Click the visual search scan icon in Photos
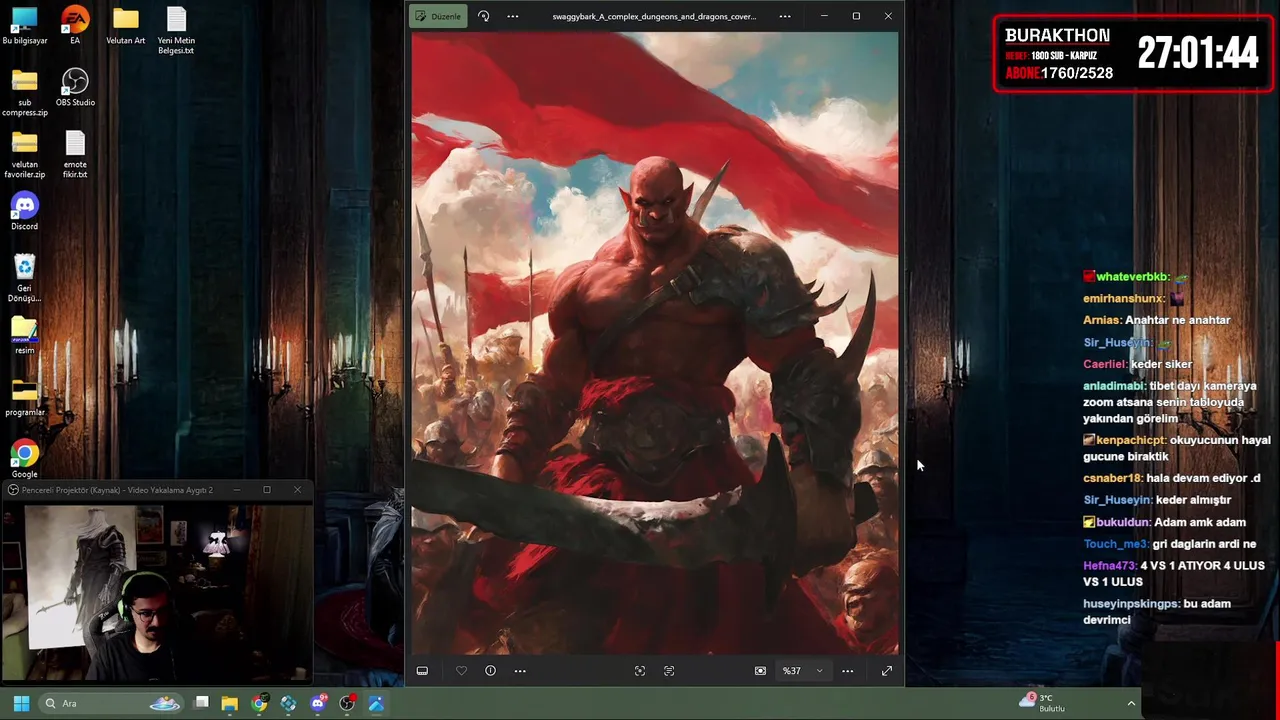Screen dimensions: 1280x720 [640, 671]
